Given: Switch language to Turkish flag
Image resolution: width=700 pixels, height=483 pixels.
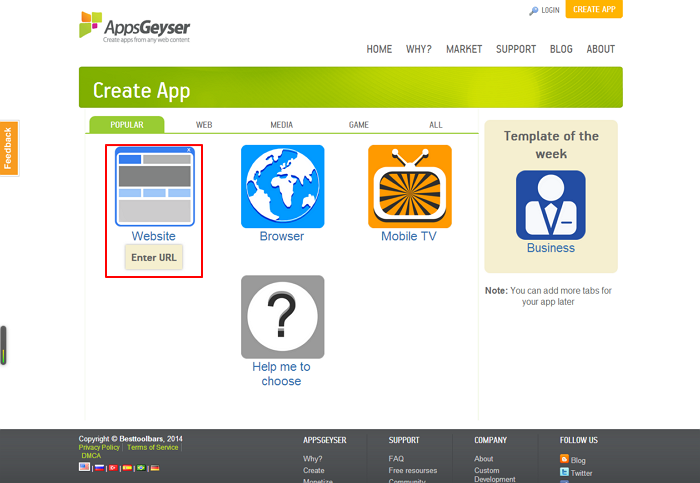Looking at the screenshot, I should click(x=113, y=468).
